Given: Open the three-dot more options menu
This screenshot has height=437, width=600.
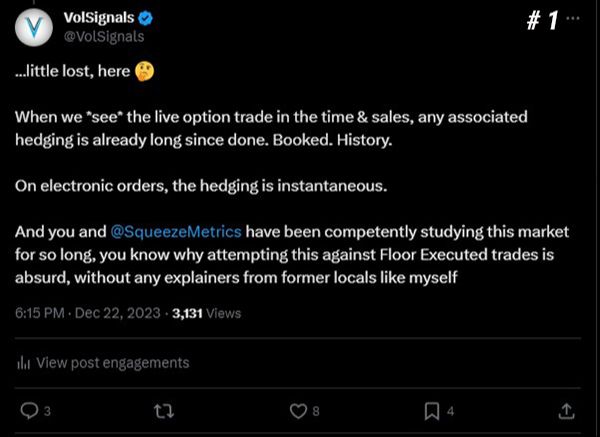Looking at the screenshot, I should click(x=572, y=19).
